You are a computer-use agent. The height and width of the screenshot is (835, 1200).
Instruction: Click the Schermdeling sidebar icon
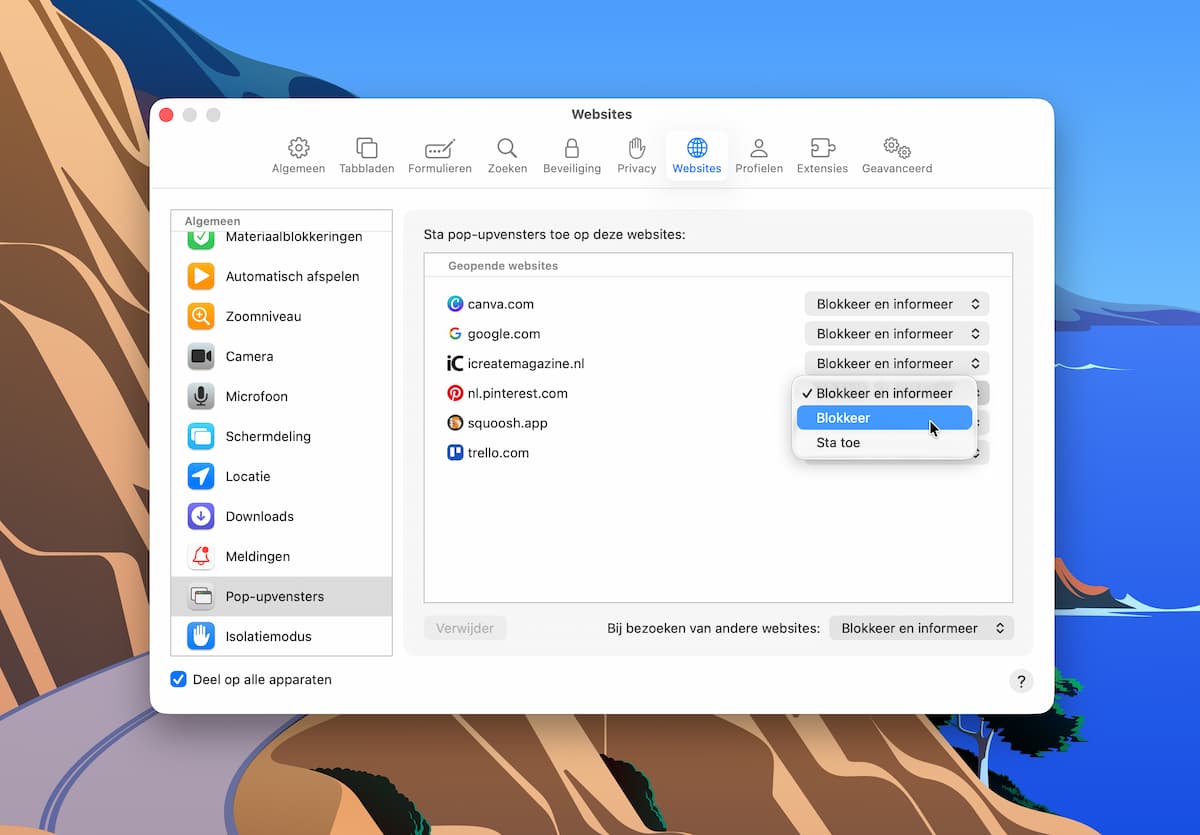tap(201, 436)
